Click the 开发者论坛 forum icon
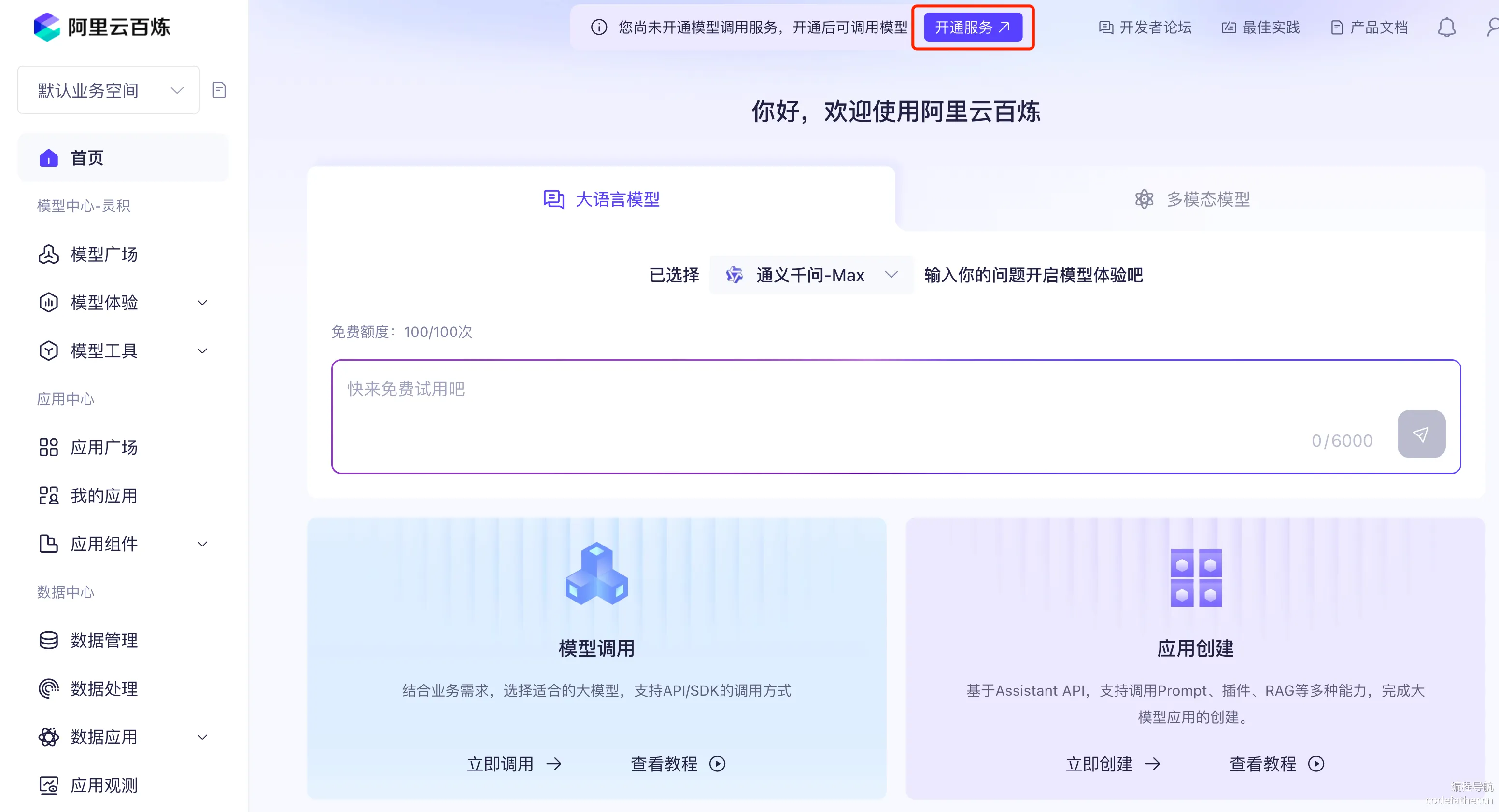 click(1105, 28)
